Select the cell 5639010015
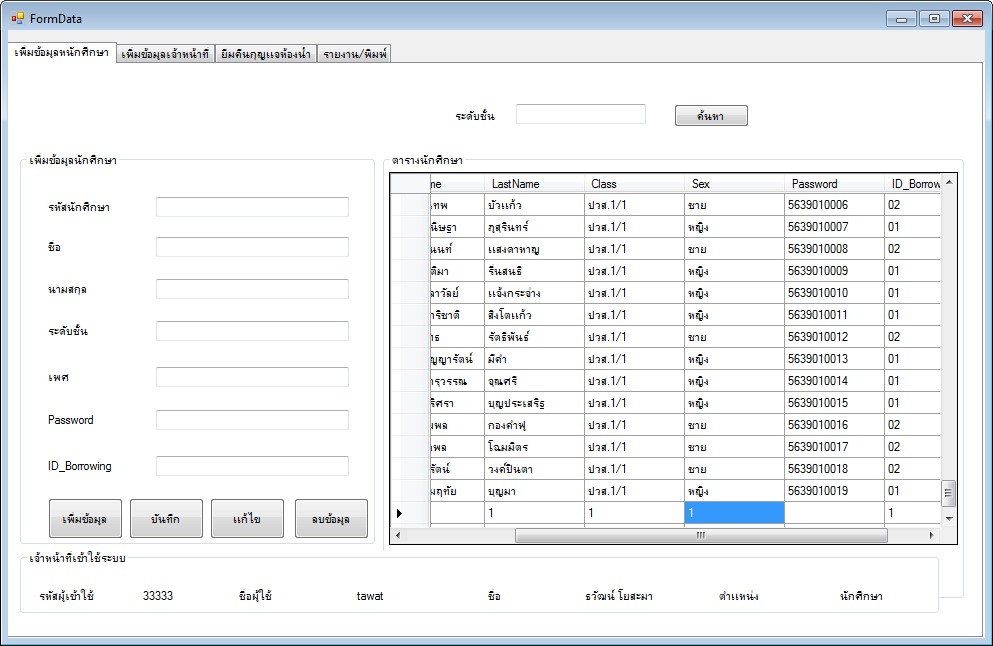The width and height of the screenshot is (993, 646). (x=835, y=403)
